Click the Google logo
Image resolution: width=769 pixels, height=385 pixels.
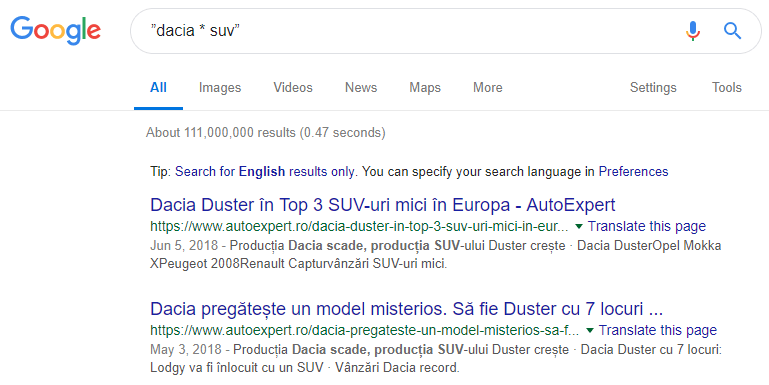pyautogui.click(x=55, y=30)
